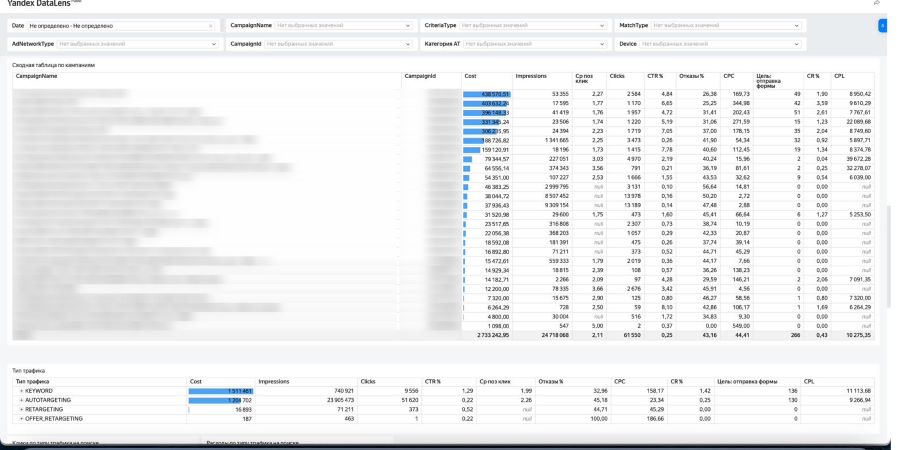Click the Cost bar cell showing 403 632,28
This screenshot has width=900, height=450.
point(487,103)
